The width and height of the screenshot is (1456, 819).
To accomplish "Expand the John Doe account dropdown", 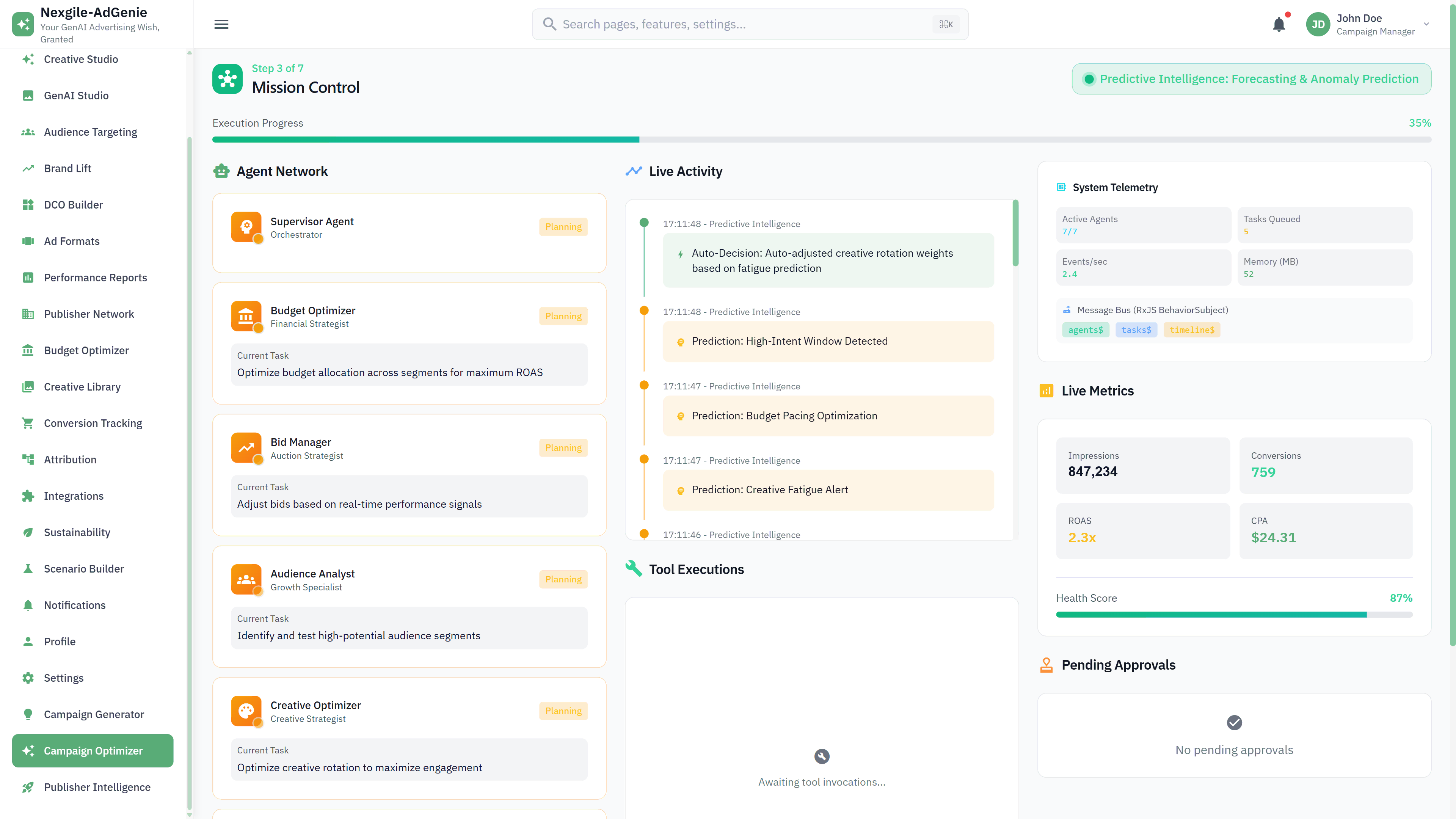I will coord(1426,24).
